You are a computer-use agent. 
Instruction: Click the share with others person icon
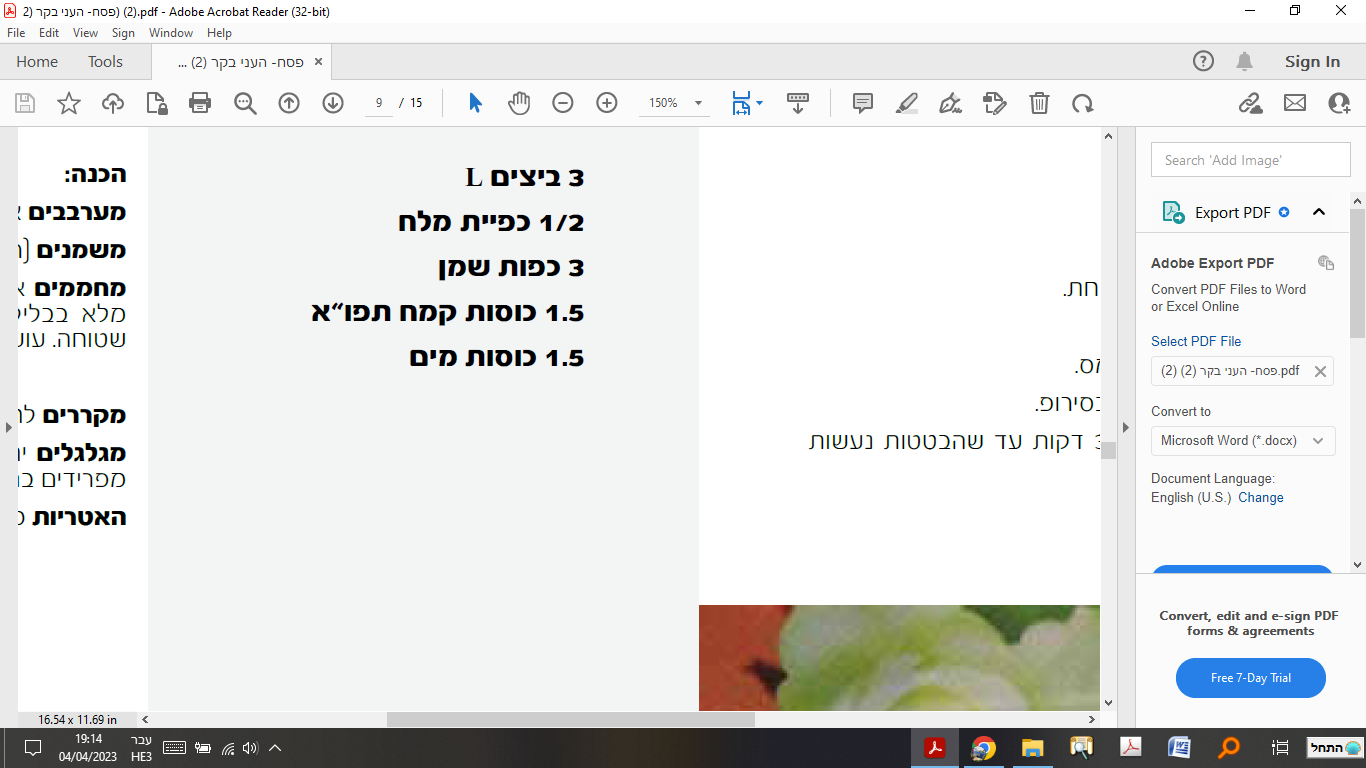point(1339,103)
